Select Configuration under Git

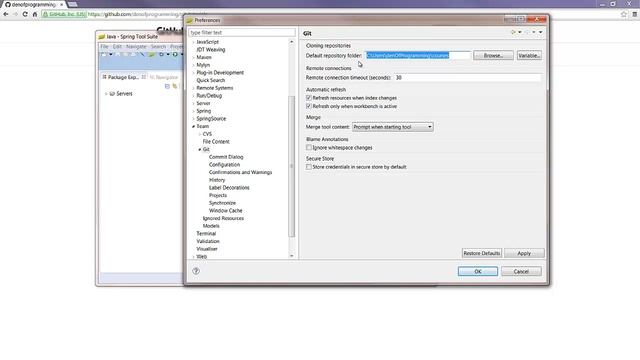click(224, 165)
